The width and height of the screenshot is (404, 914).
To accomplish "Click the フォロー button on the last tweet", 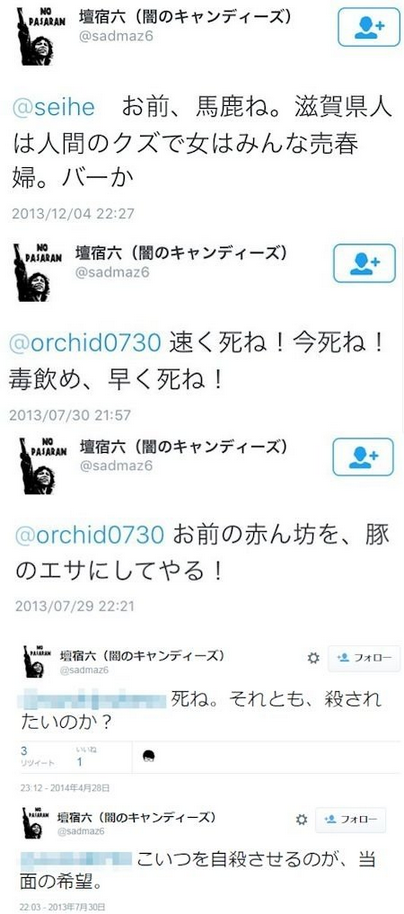I will click(x=350, y=820).
